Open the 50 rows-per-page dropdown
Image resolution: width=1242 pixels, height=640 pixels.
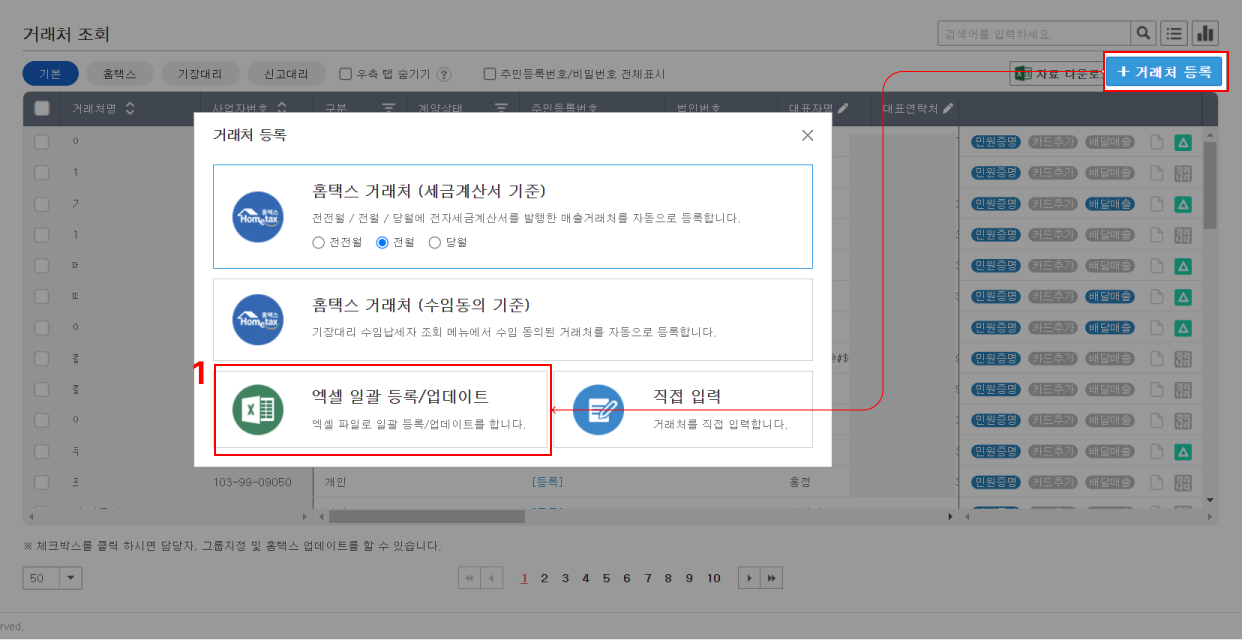[x=71, y=578]
